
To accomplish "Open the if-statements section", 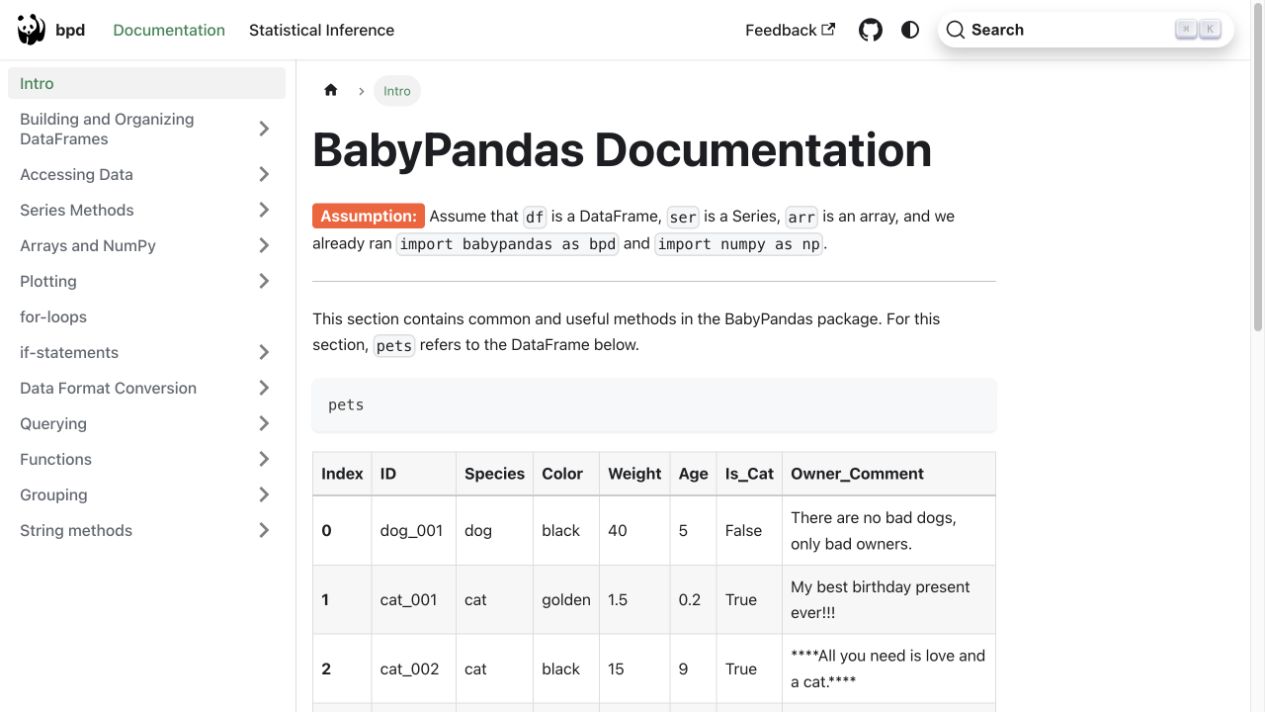I will [69, 352].
